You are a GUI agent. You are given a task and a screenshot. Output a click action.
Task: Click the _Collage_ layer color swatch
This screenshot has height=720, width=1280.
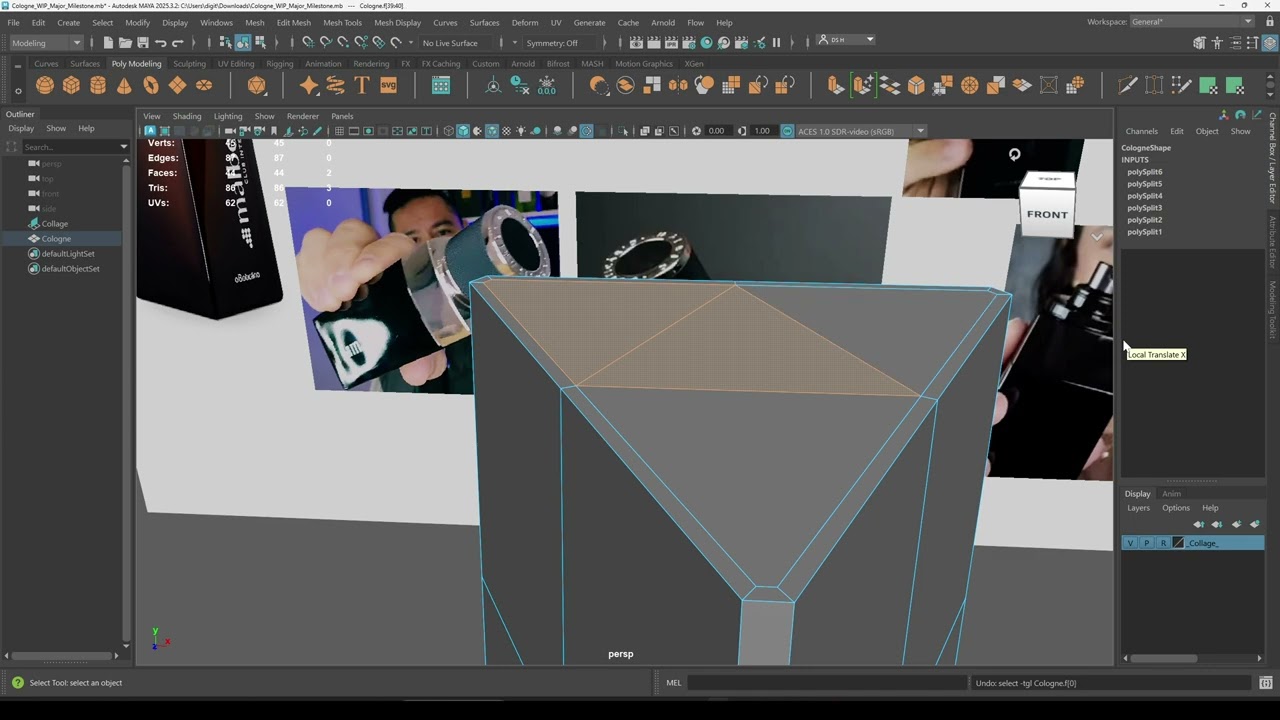(1178, 543)
